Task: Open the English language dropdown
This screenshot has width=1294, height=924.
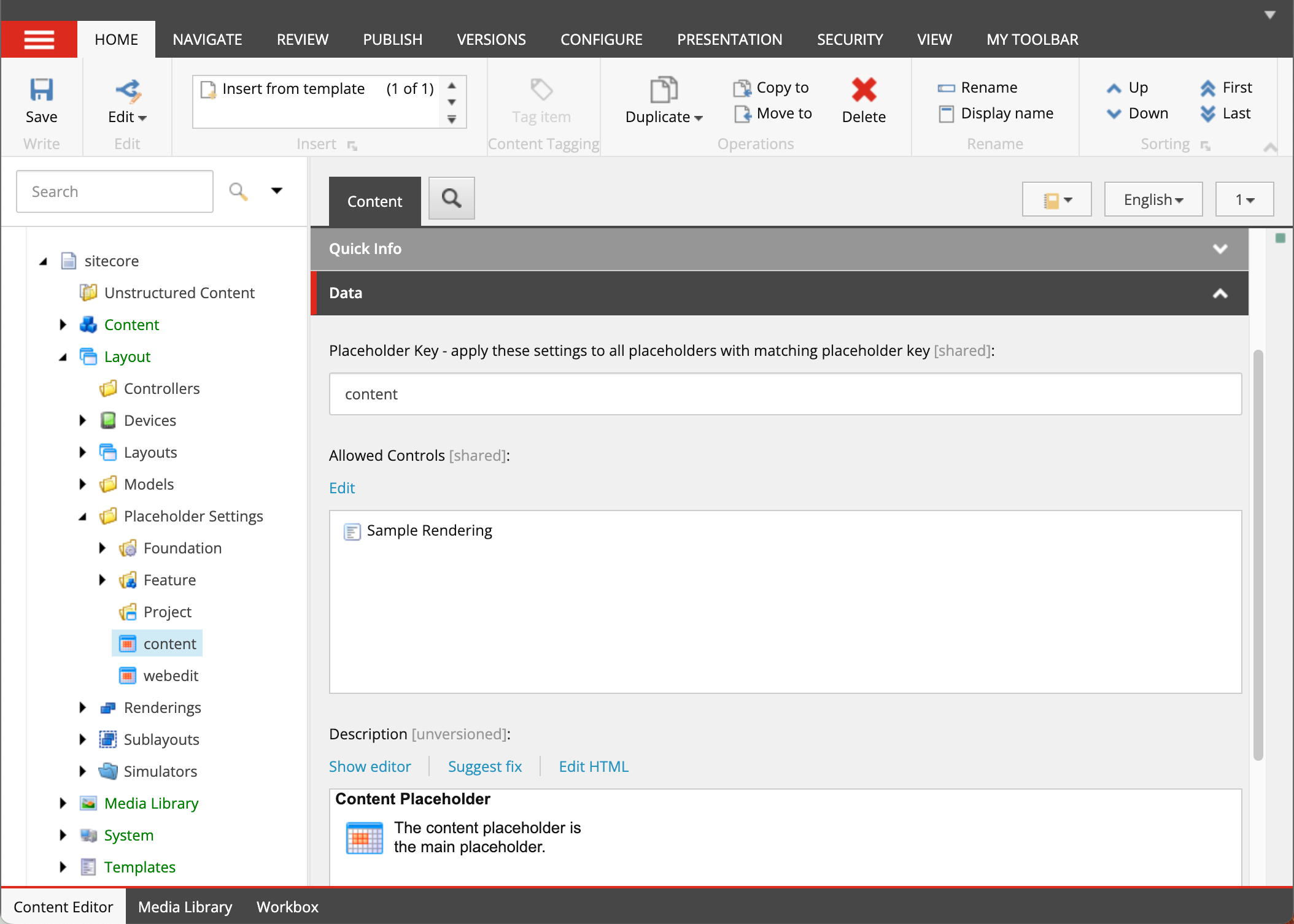Action: pos(1153,199)
